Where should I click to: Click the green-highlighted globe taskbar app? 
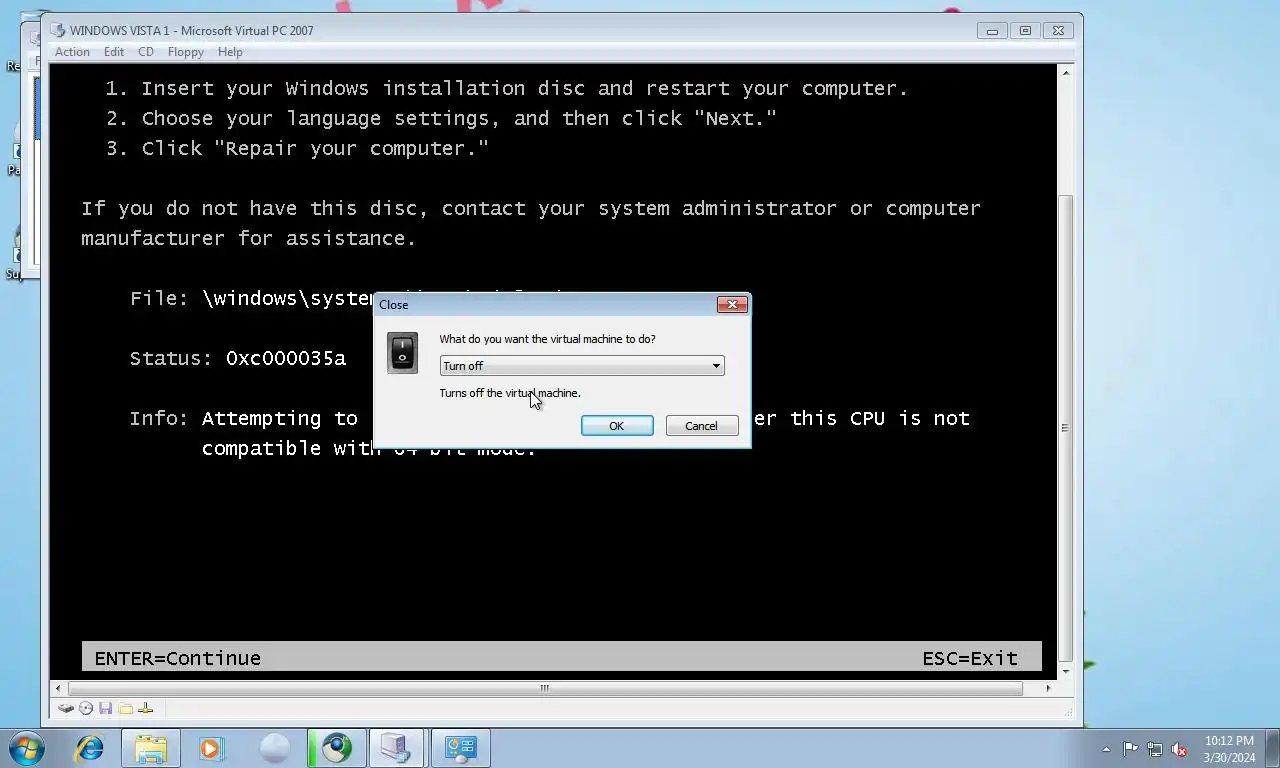pos(336,748)
